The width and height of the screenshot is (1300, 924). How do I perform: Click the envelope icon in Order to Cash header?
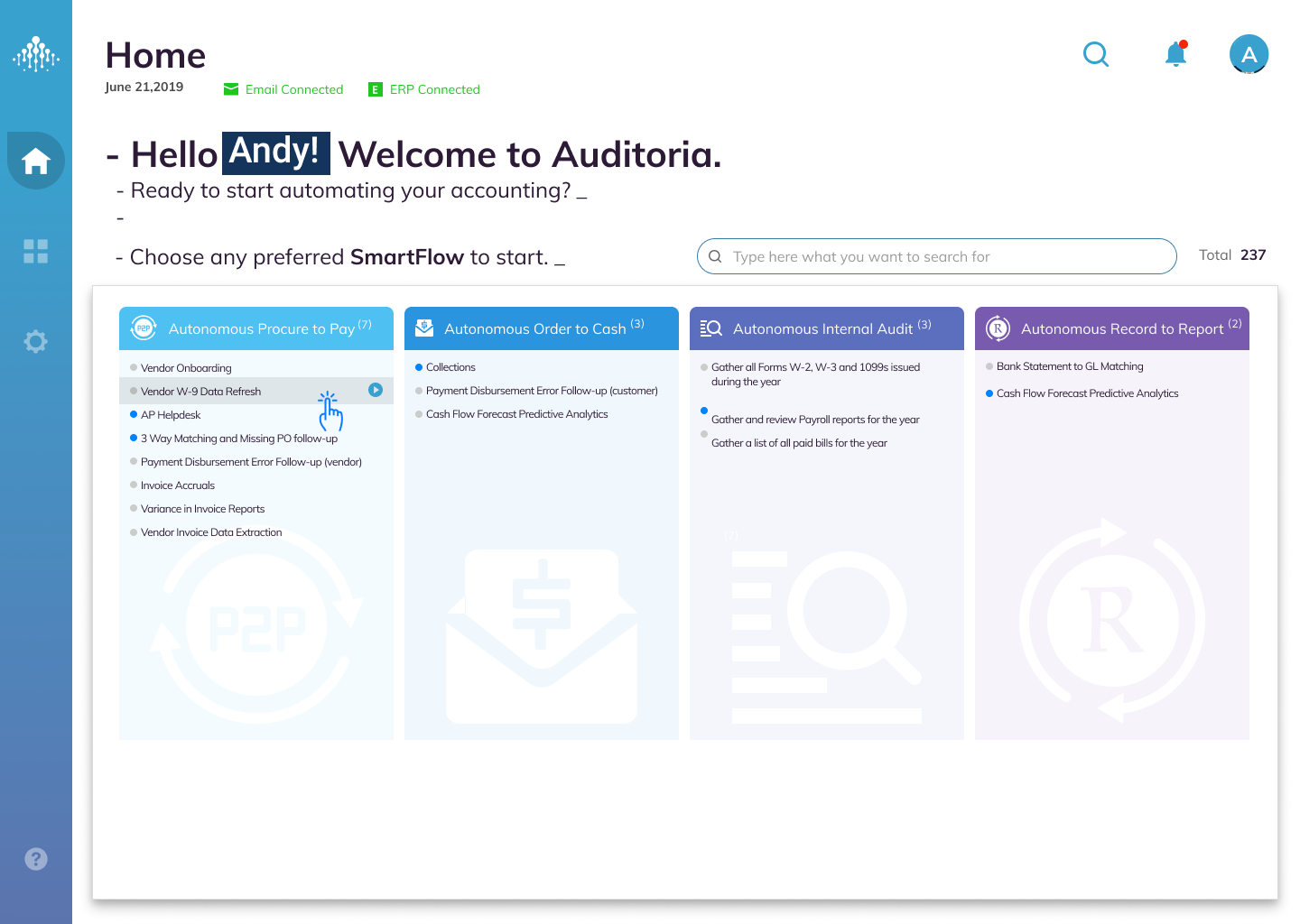pyautogui.click(x=424, y=328)
